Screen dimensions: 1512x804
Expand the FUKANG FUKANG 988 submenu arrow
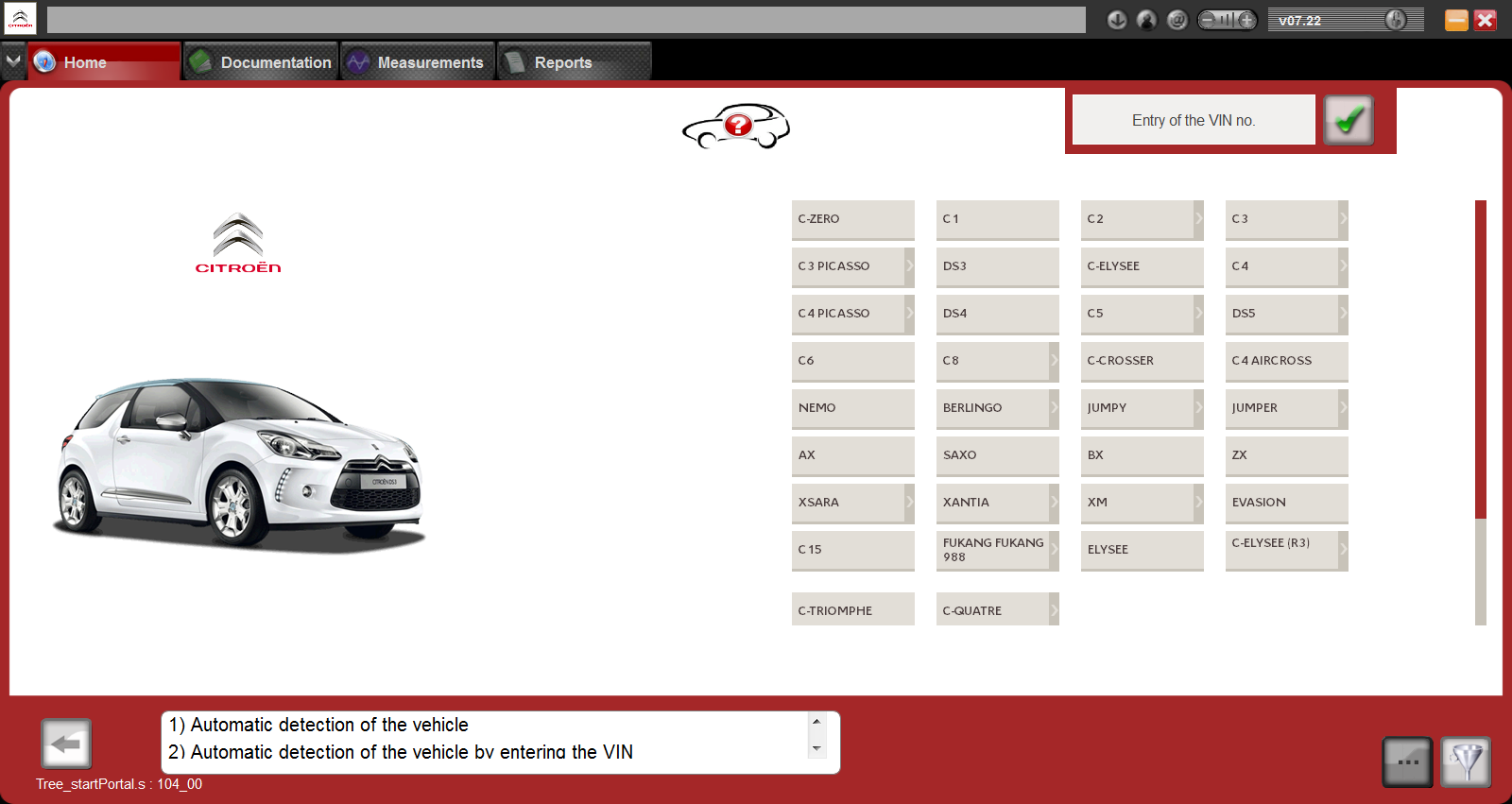point(1054,550)
